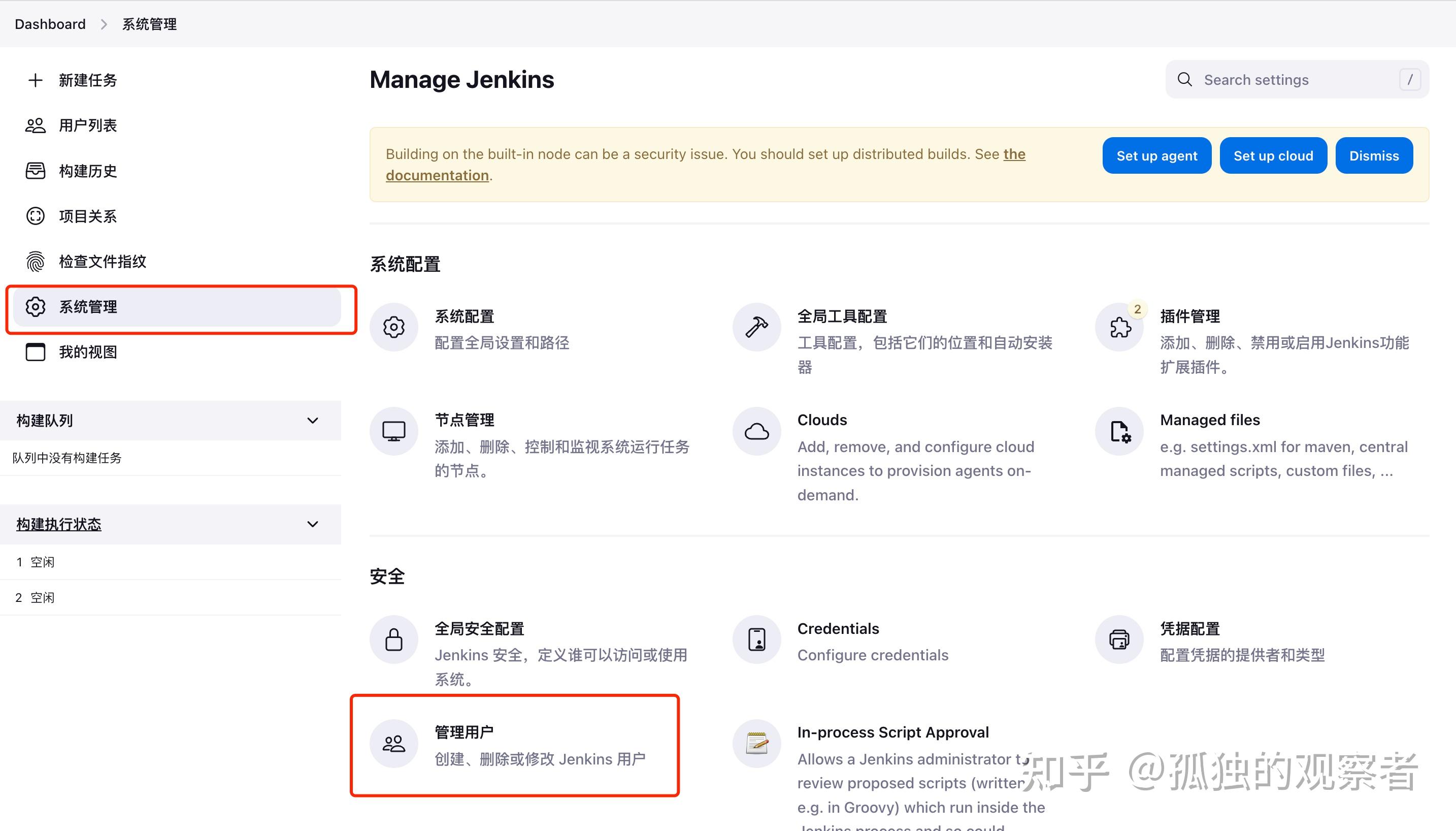Click the 全局安全配置 padlock icon
Screen dimensions: 1456x831
pos(394,639)
